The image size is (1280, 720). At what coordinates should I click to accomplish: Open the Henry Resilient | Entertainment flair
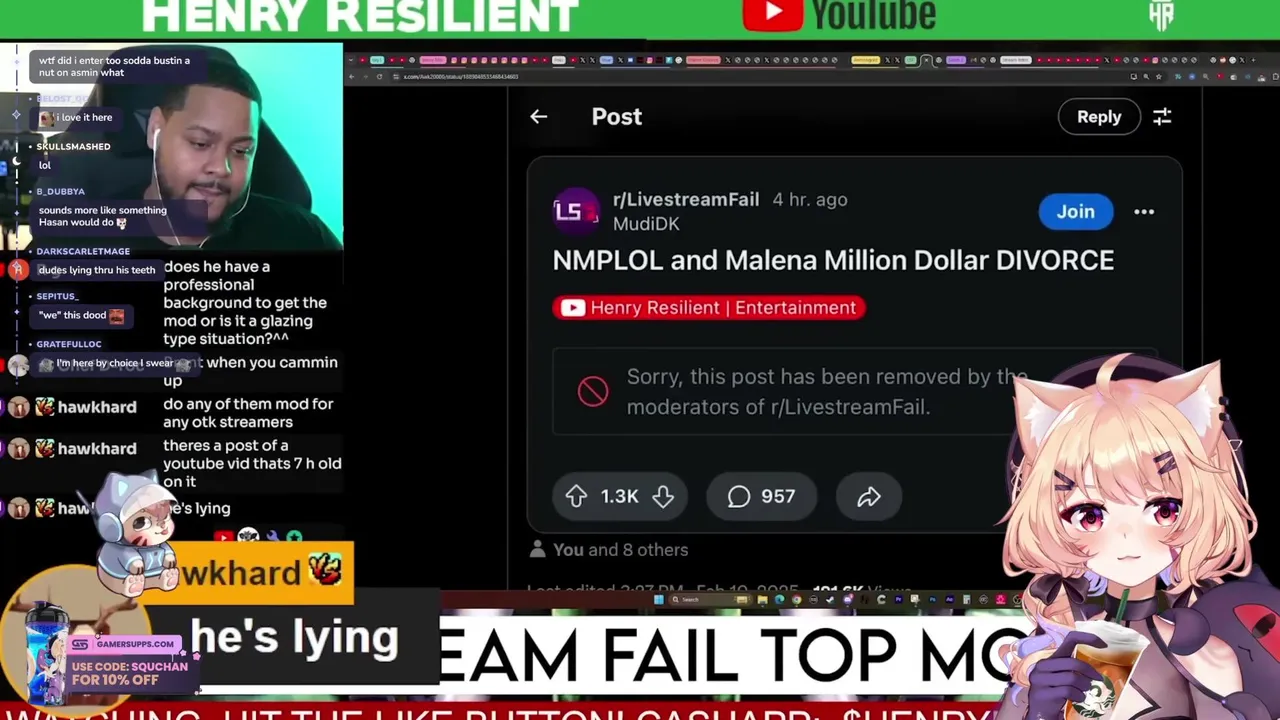click(709, 308)
